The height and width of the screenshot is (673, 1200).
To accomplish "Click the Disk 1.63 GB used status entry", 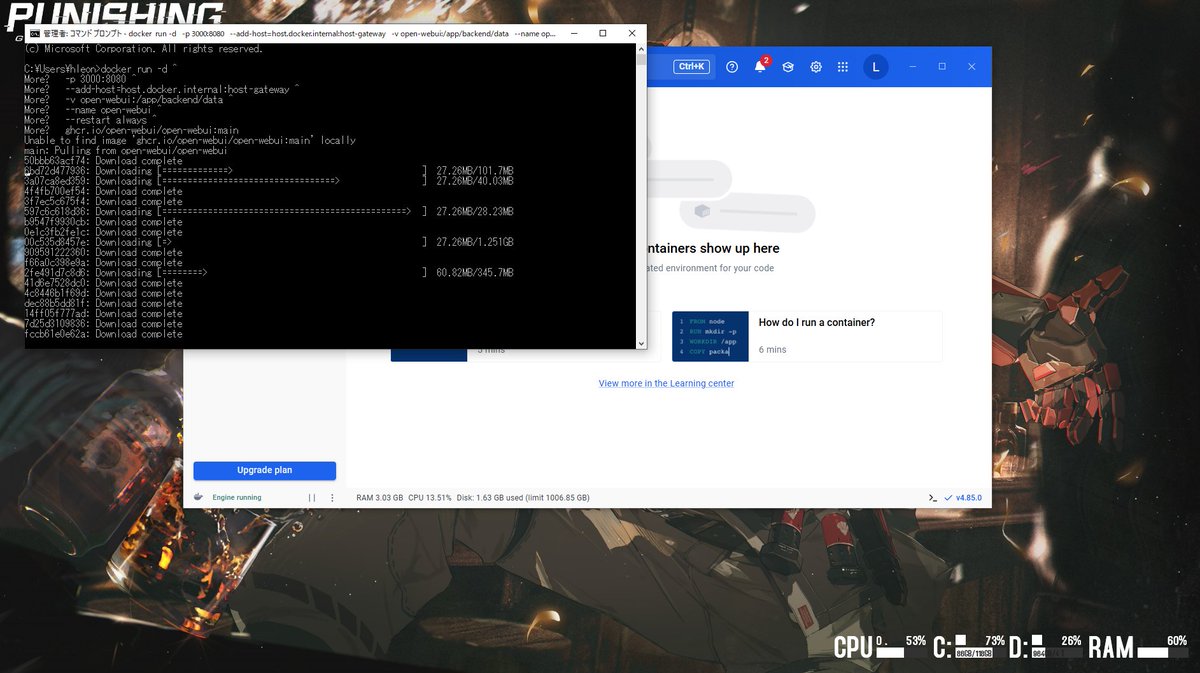I will tap(523, 498).
